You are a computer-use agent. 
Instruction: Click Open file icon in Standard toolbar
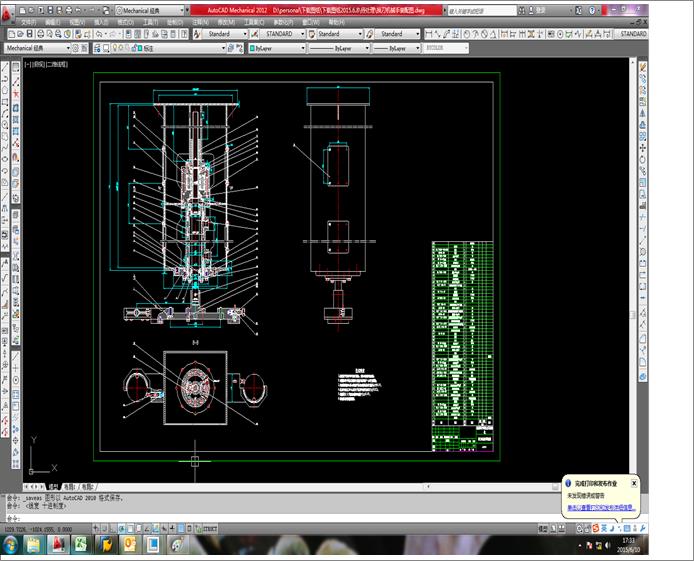point(20,34)
